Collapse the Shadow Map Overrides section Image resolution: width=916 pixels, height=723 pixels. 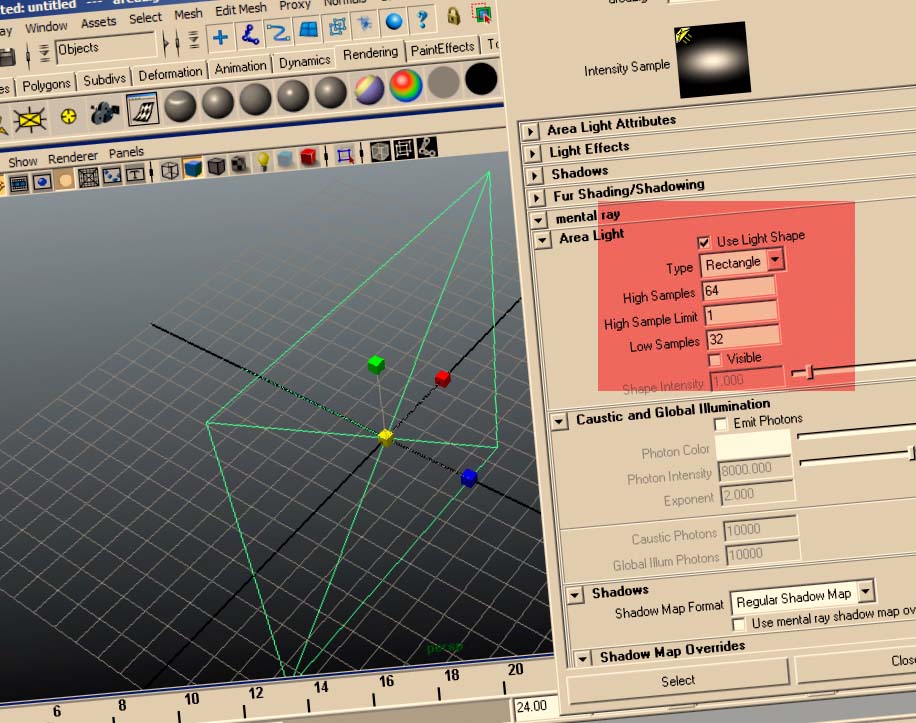(582, 659)
